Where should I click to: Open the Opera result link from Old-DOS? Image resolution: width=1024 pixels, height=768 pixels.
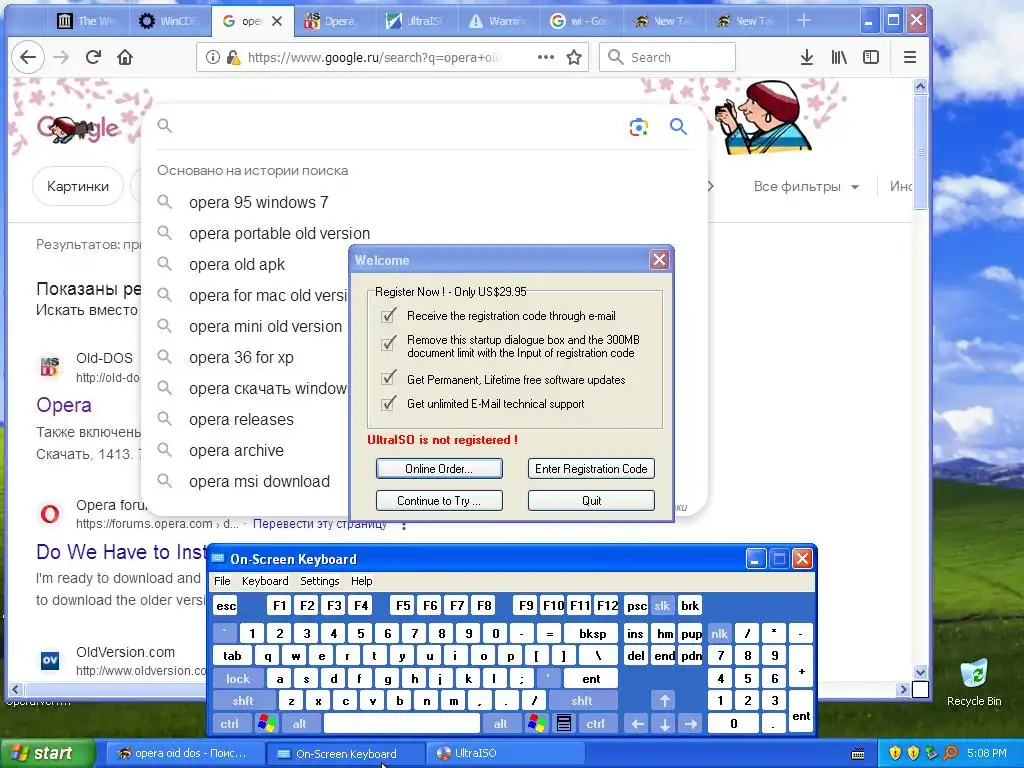pyautogui.click(x=63, y=405)
